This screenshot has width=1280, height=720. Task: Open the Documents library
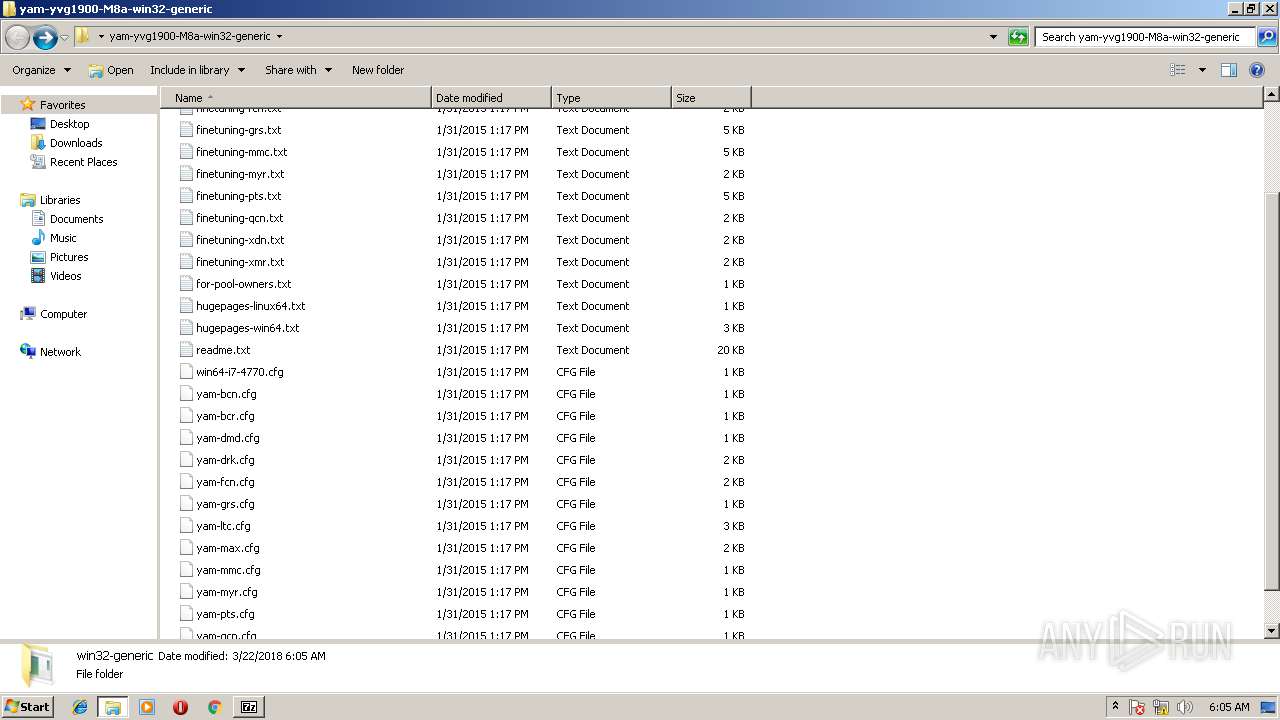76,219
